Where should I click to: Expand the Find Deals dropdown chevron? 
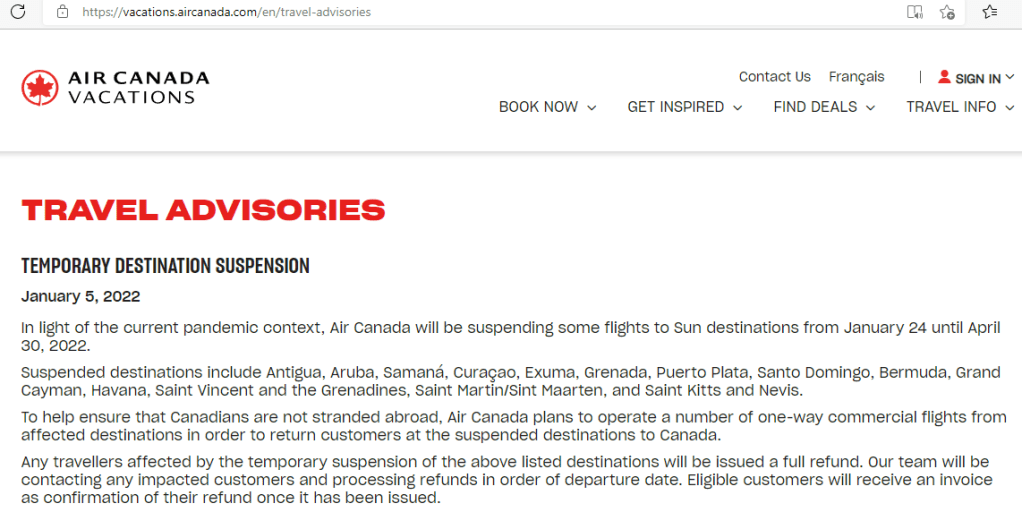(871, 108)
